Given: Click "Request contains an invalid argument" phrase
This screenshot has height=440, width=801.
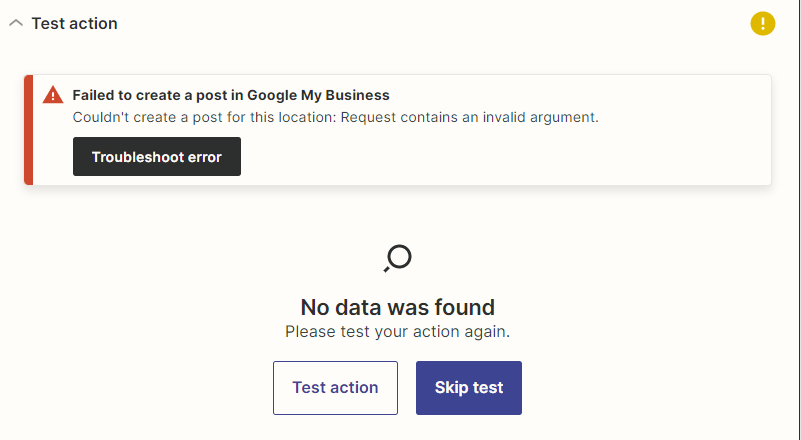Looking at the screenshot, I should 469,117.
